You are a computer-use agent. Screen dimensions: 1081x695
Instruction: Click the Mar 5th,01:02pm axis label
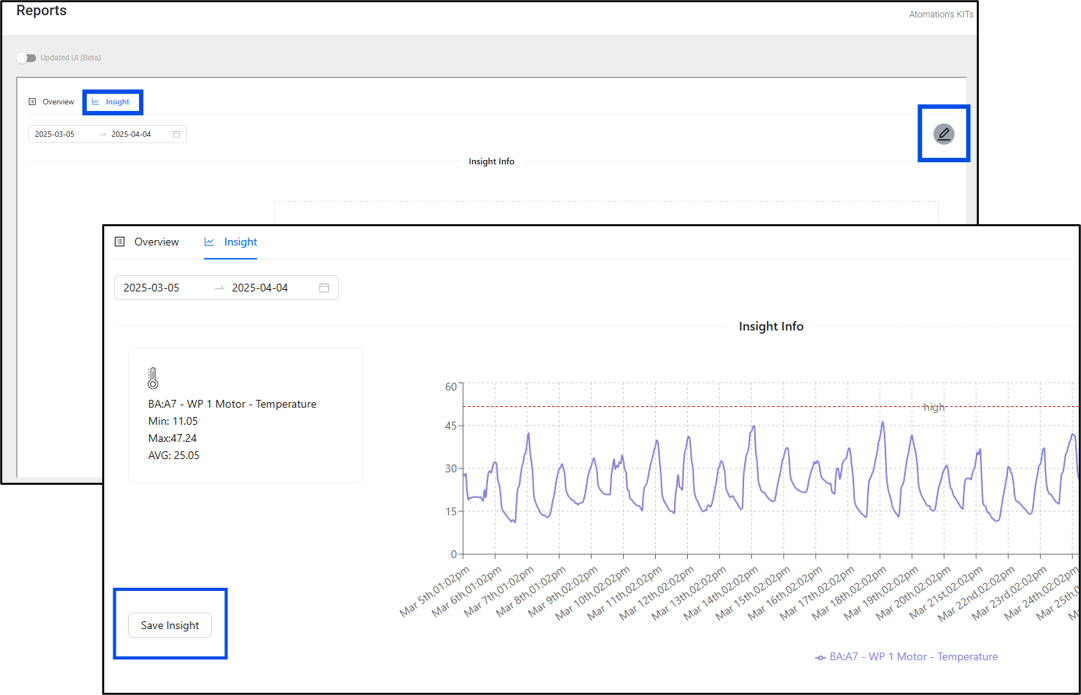435,592
